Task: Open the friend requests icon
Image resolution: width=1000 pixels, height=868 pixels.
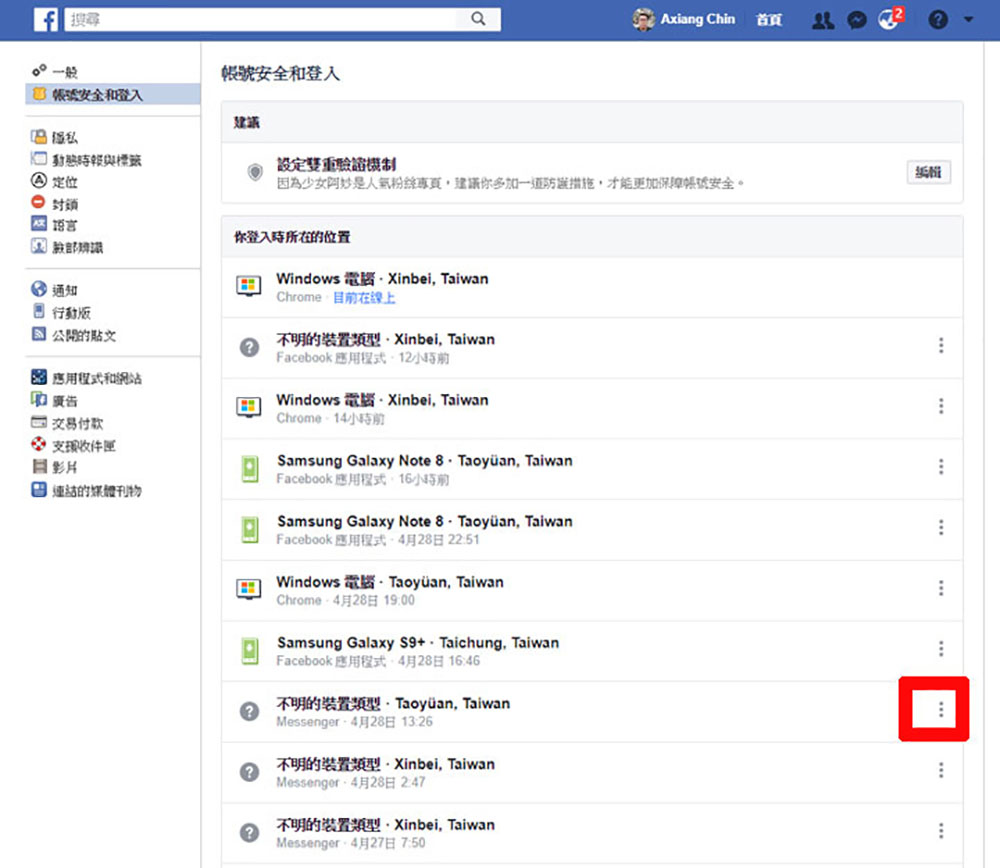Action: 823,20
